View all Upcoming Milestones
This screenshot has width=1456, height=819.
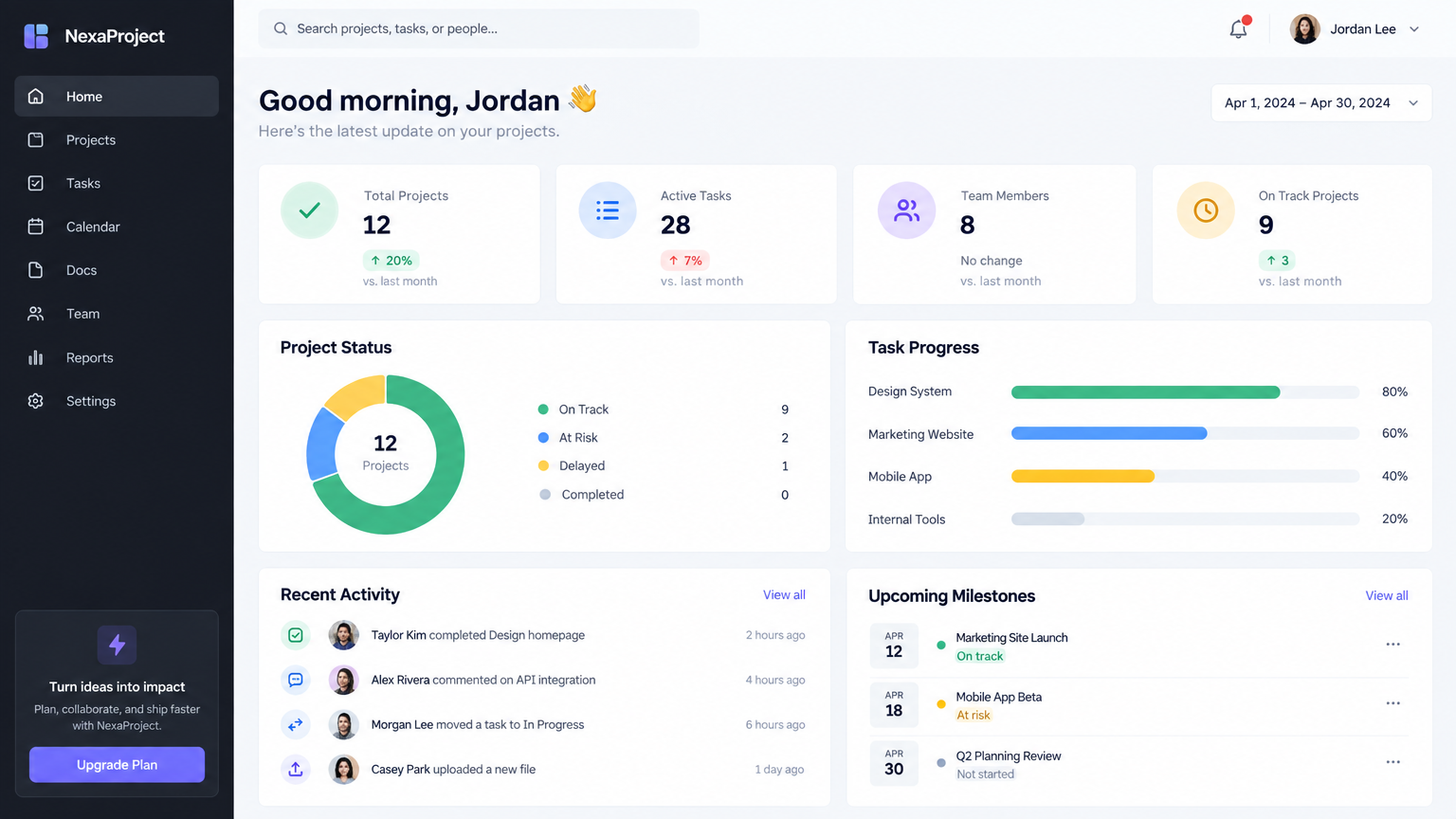(1387, 596)
